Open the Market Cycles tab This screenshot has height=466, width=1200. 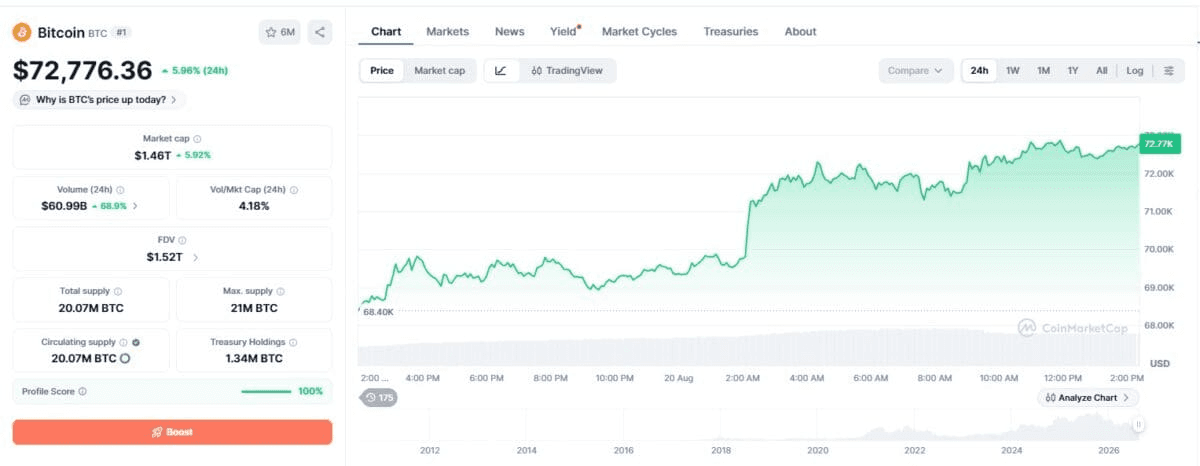click(639, 32)
